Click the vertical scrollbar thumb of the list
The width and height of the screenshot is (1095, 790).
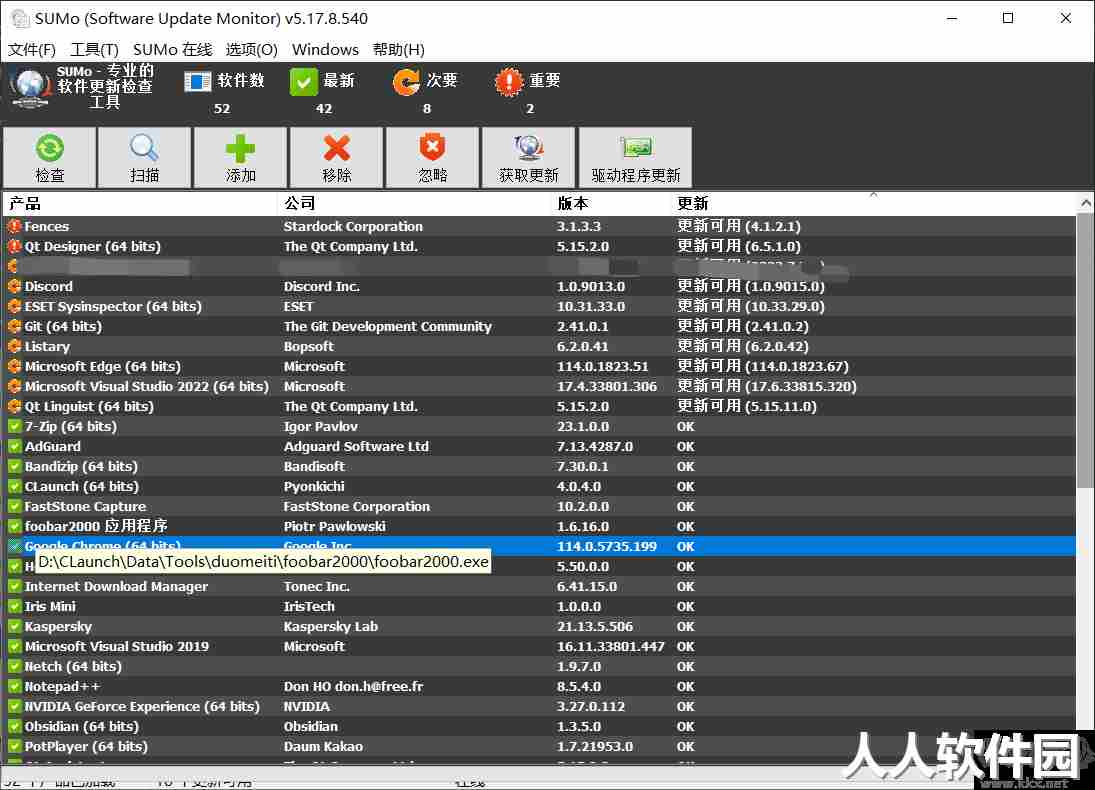click(1085, 349)
